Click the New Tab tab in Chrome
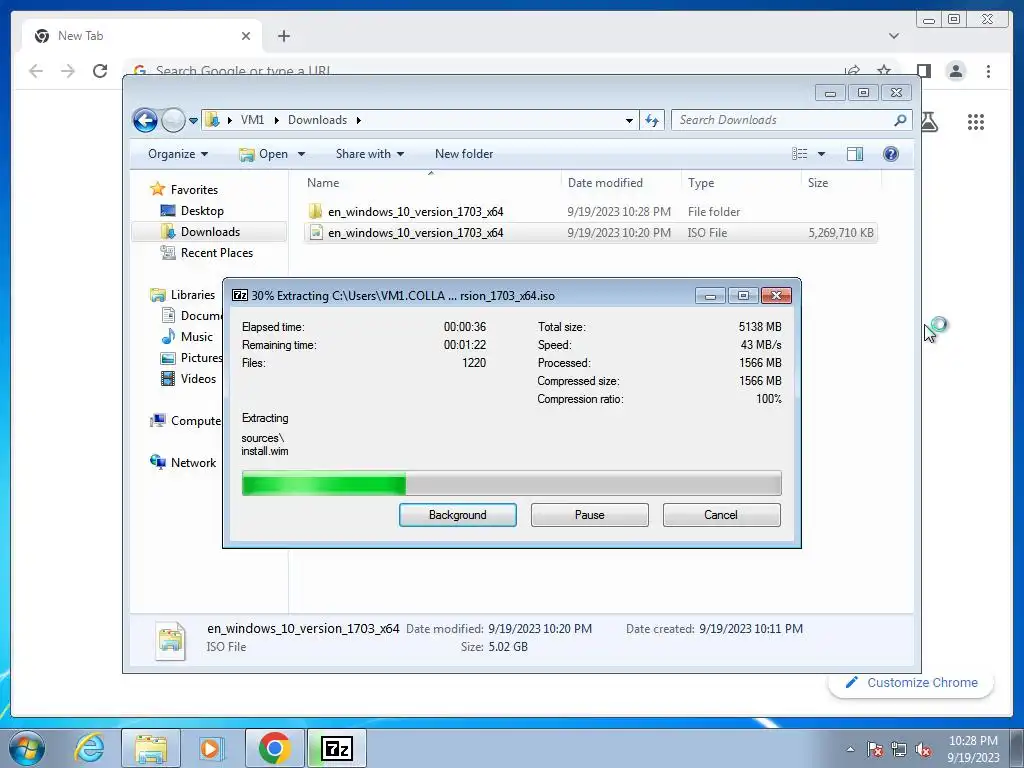The width and height of the screenshot is (1024, 768). (141, 36)
